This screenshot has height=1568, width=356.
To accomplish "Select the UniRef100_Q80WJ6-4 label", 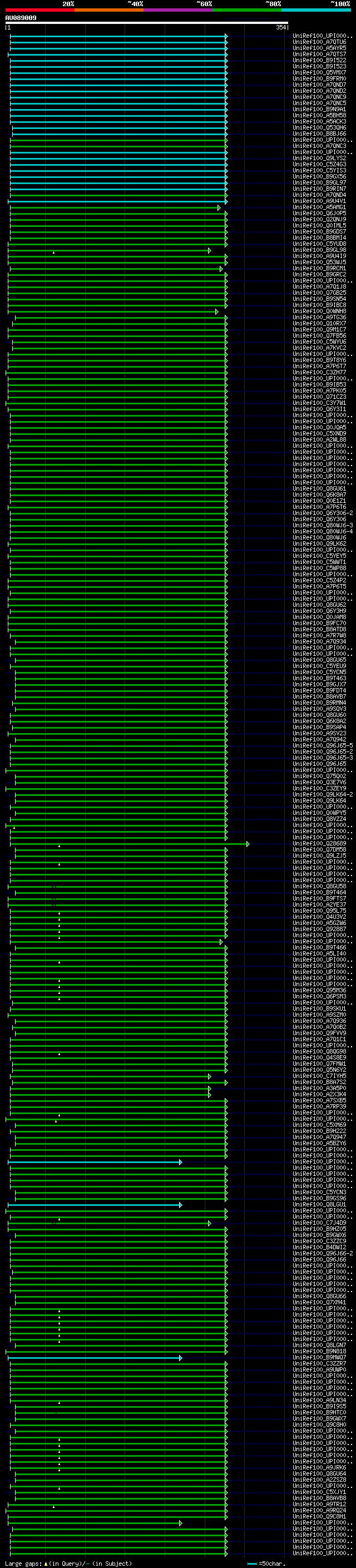I will click(x=323, y=531).
